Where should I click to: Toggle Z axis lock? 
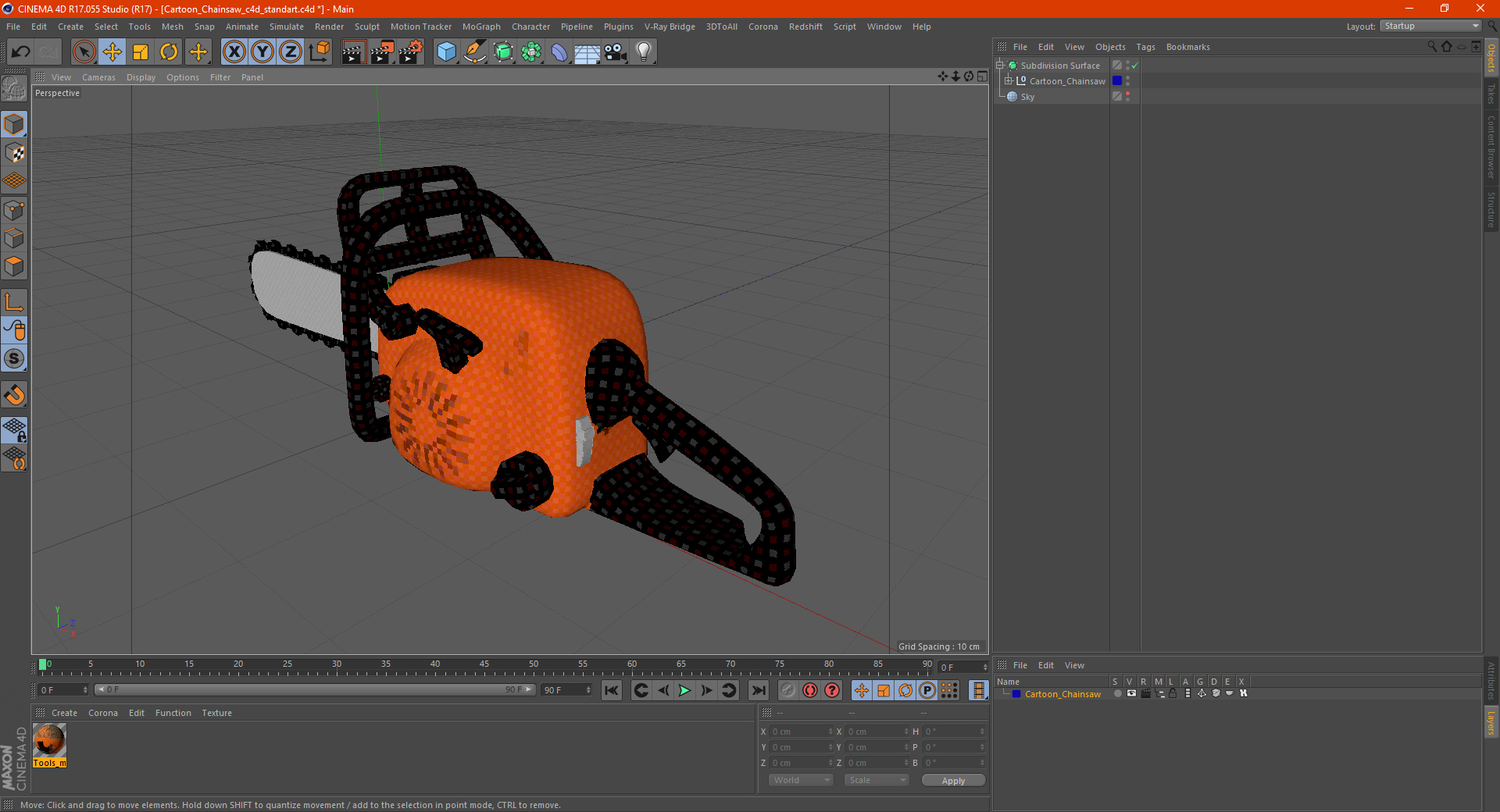(x=291, y=52)
